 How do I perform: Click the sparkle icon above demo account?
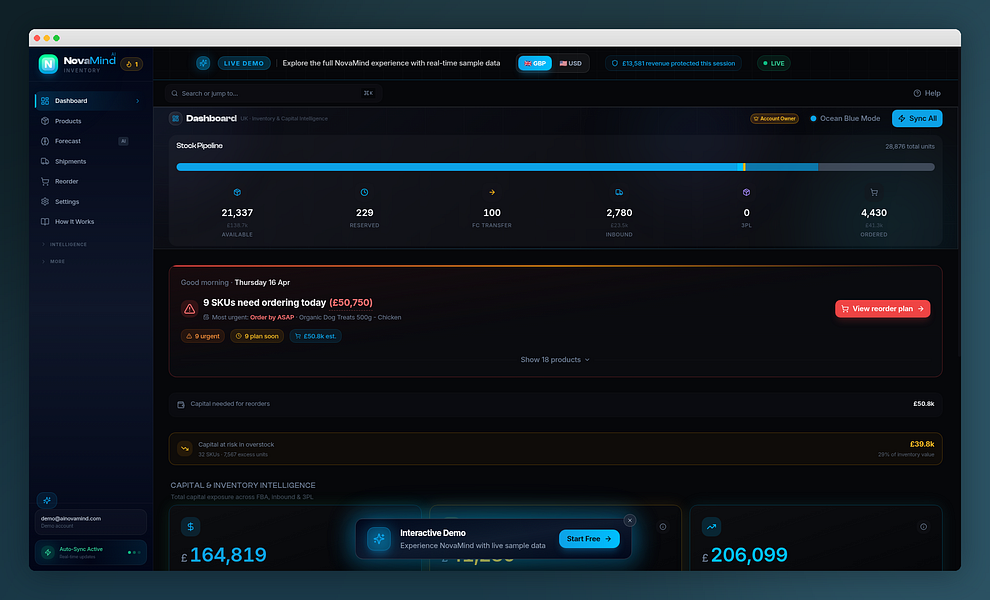pyautogui.click(x=47, y=500)
